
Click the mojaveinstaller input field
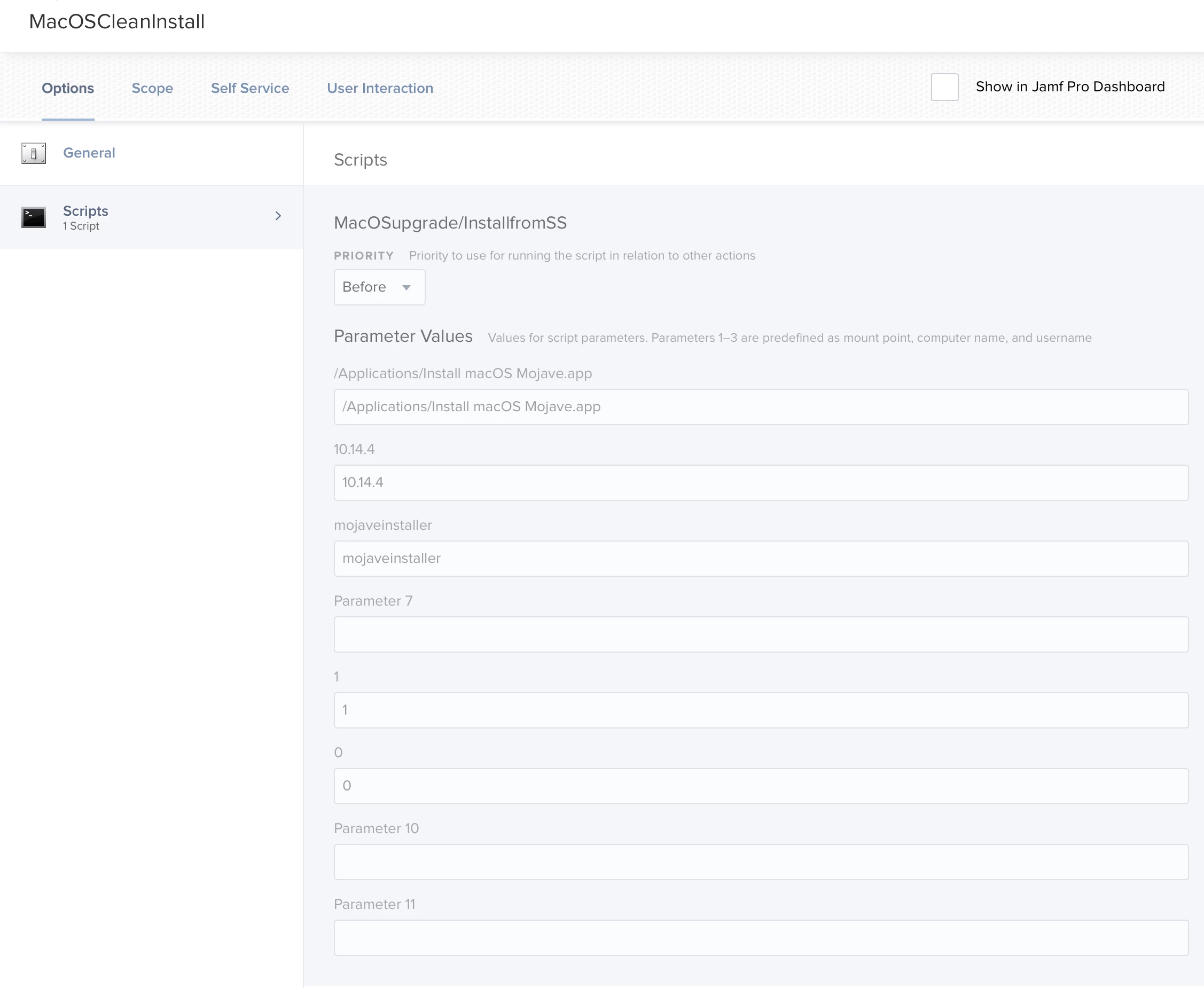pos(761,558)
